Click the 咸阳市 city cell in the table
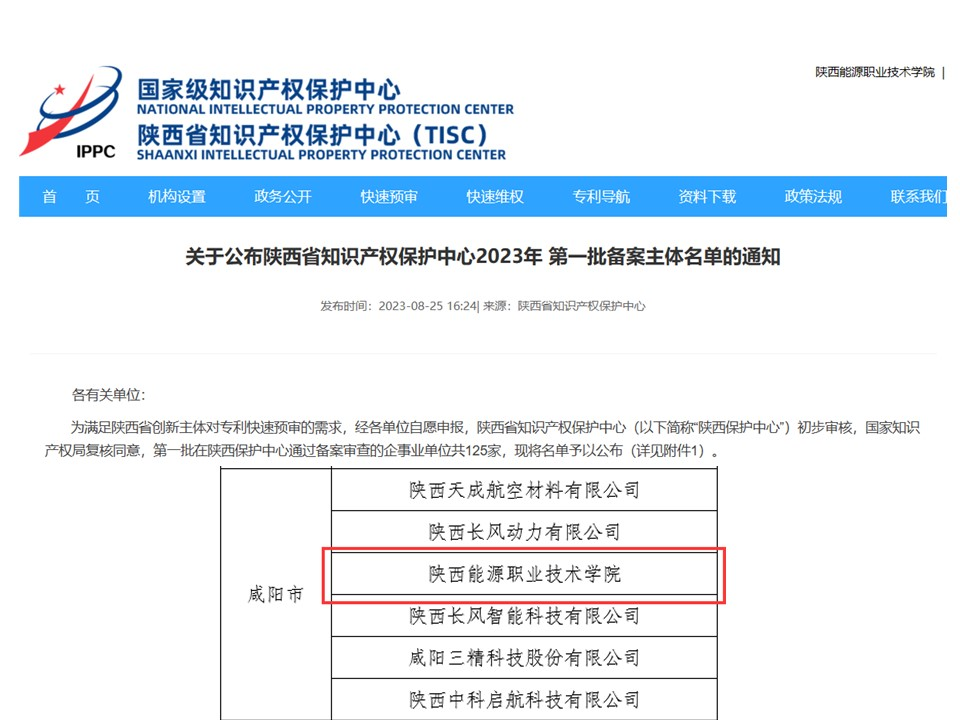960x720 pixels. point(275,595)
